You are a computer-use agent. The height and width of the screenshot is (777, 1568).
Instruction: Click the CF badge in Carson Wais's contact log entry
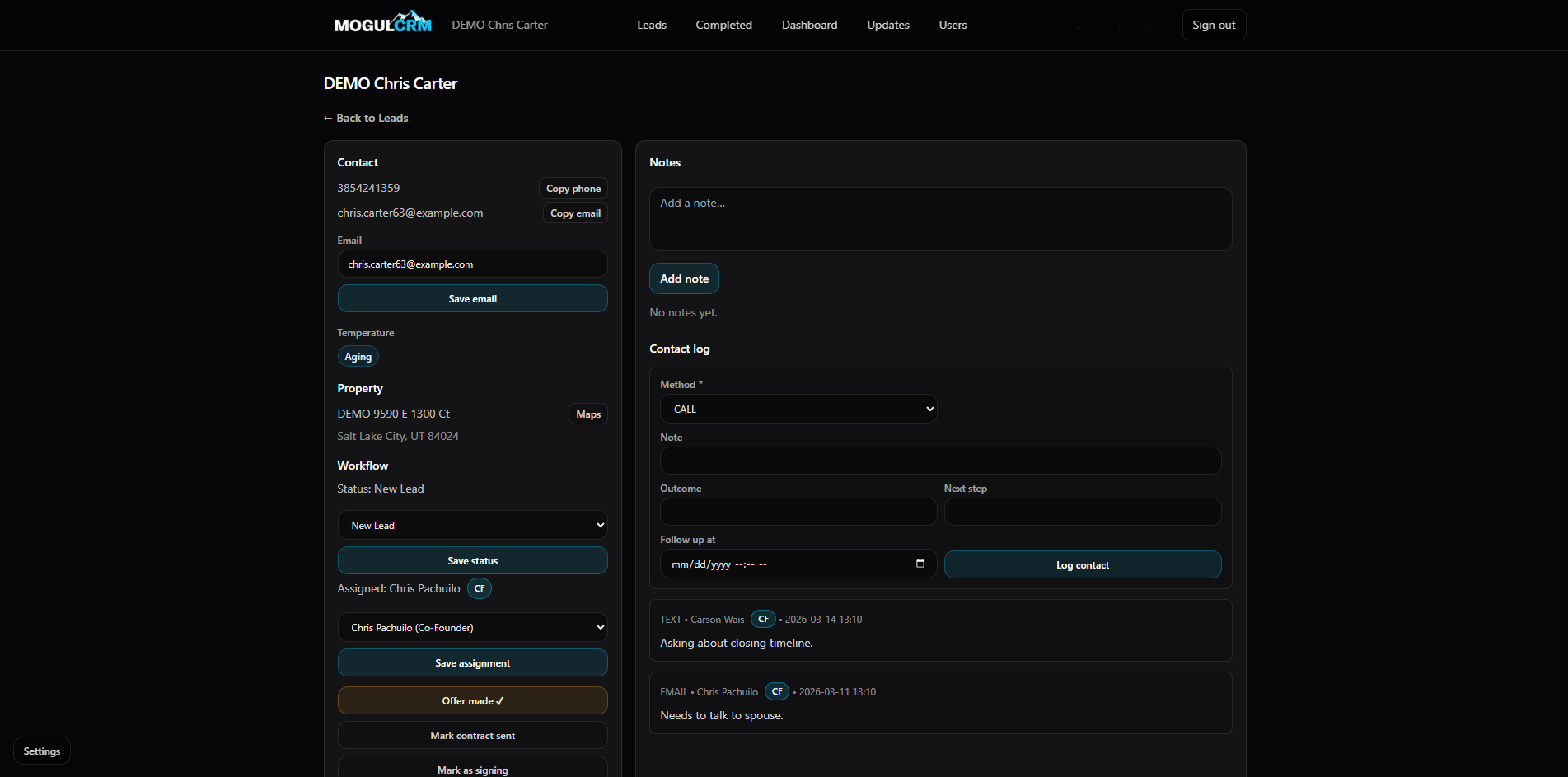click(x=763, y=619)
